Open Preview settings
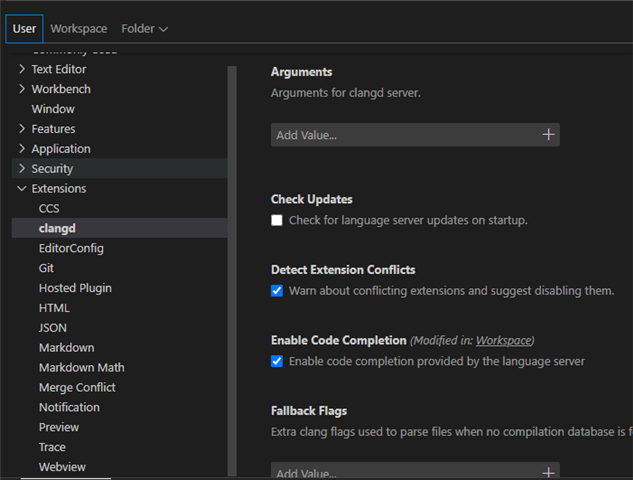633x480 pixels. tap(59, 427)
